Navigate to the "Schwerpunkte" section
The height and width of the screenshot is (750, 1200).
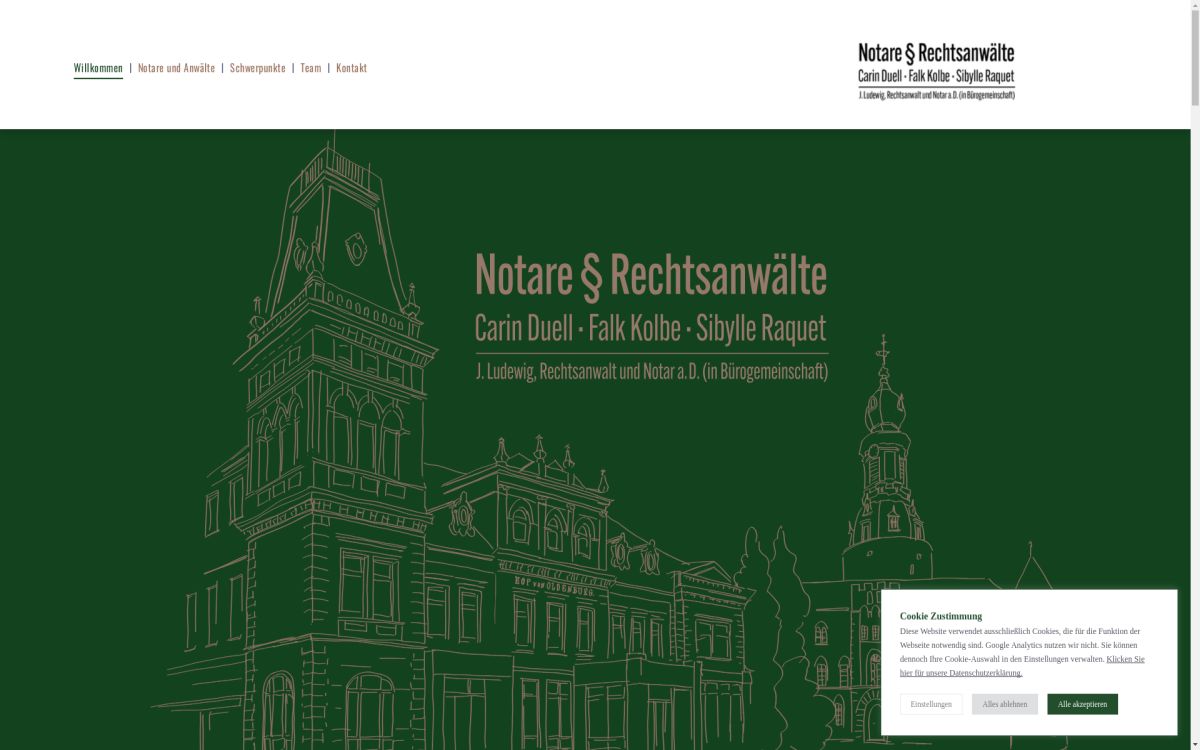click(257, 67)
